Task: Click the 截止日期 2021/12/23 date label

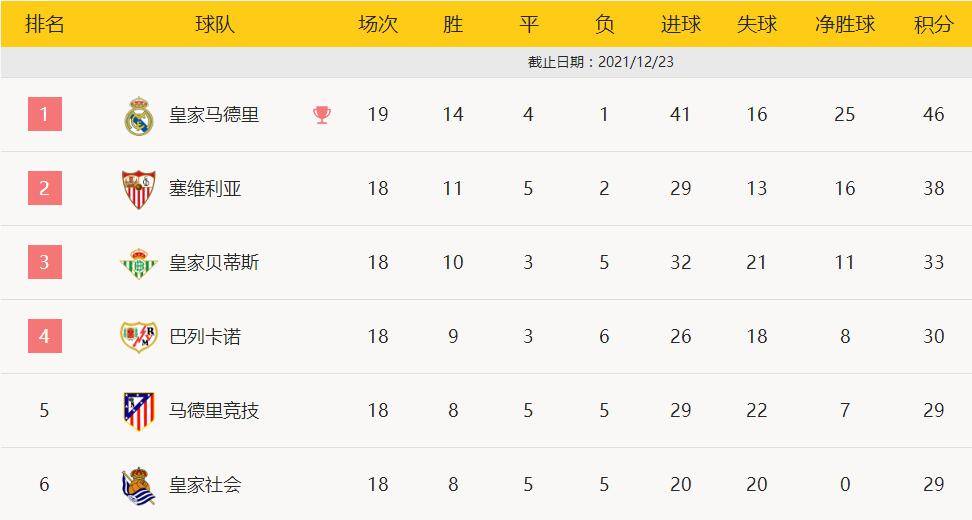Action: pyautogui.click(x=601, y=62)
